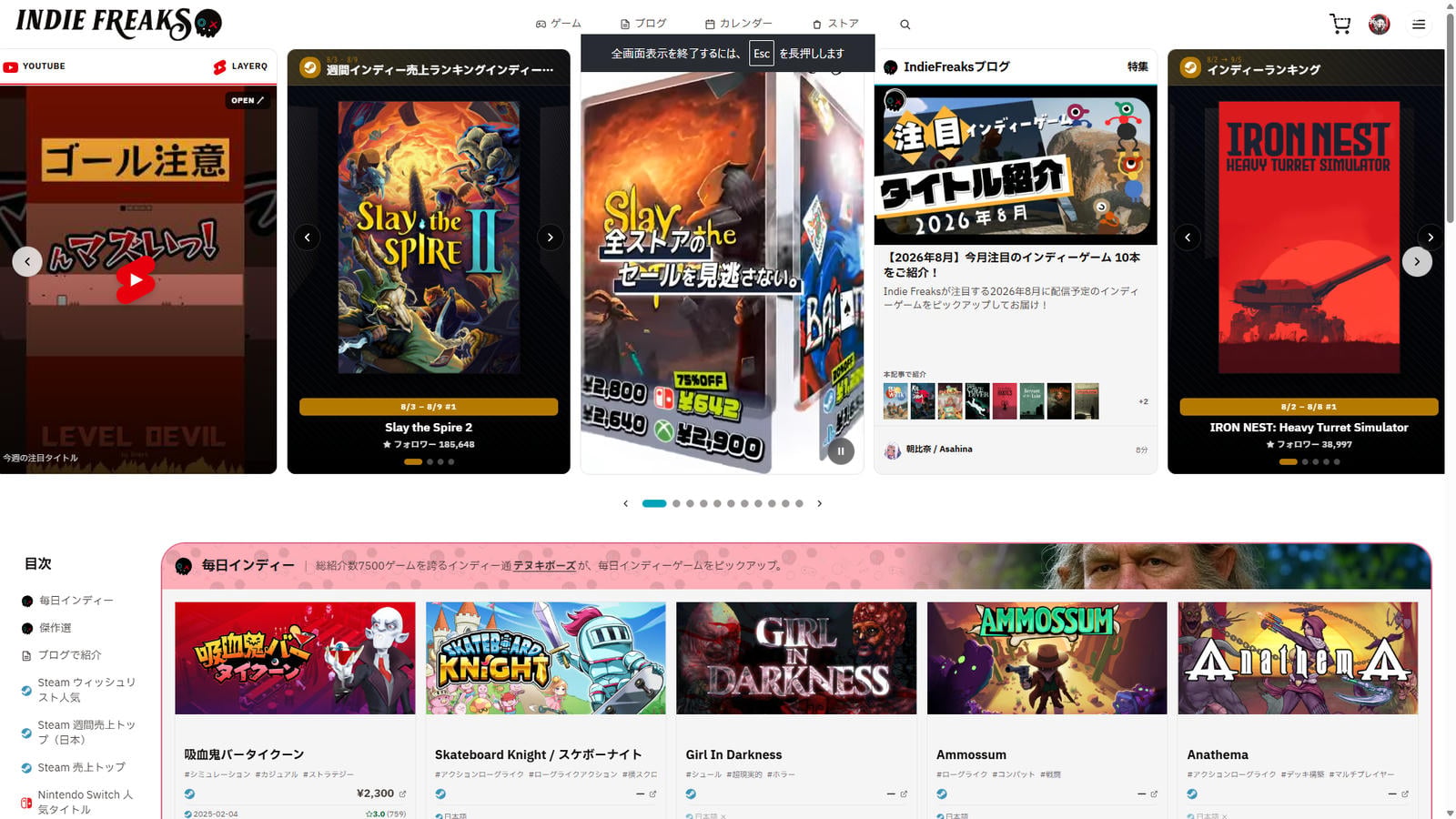The image size is (1456, 819).
Task: Go to previous page with chevron left of pagination dots
Action: click(x=625, y=503)
